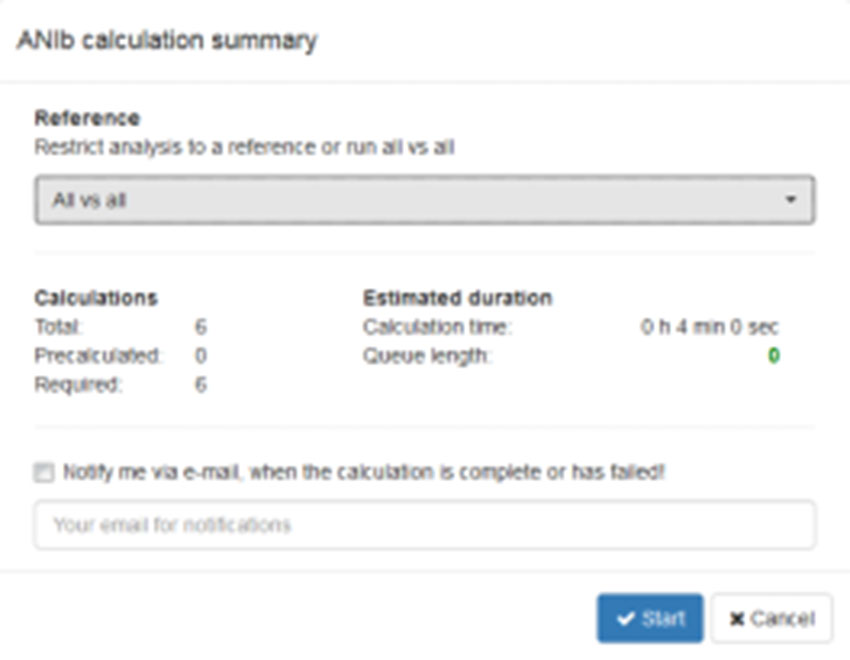Image resolution: width=850 pixels, height=660 pixels.
Task: Click the dropdown arrow of Reference selector
Action: [x=791, y=200]
